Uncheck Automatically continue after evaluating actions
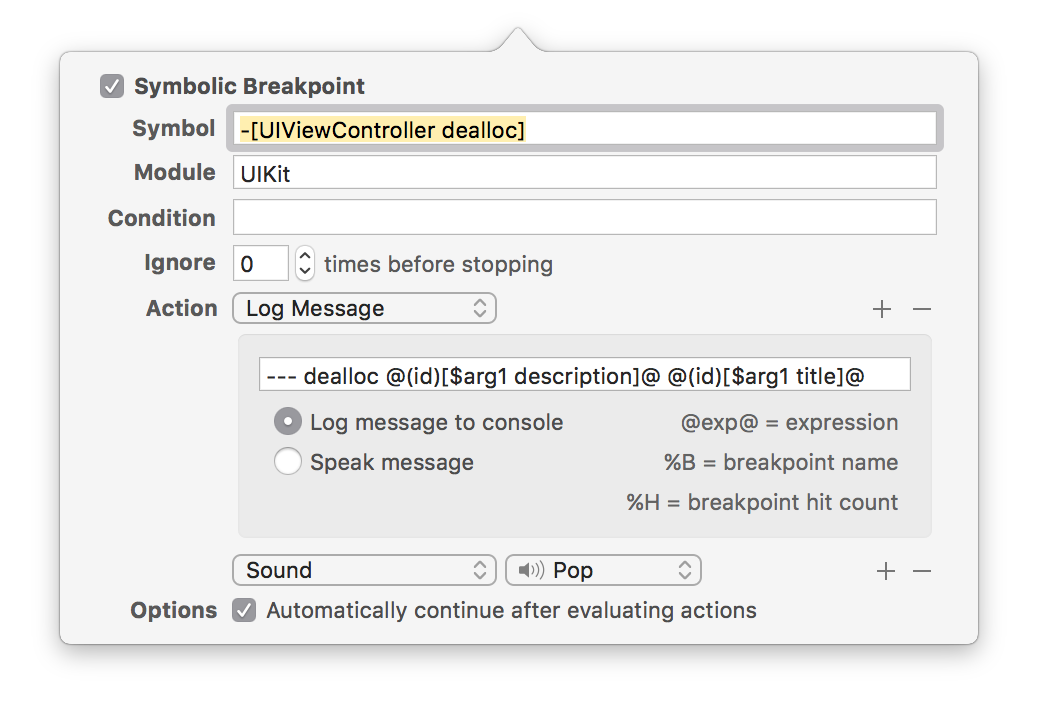Screen dimensions: 1038x712 tap(244, 610)
